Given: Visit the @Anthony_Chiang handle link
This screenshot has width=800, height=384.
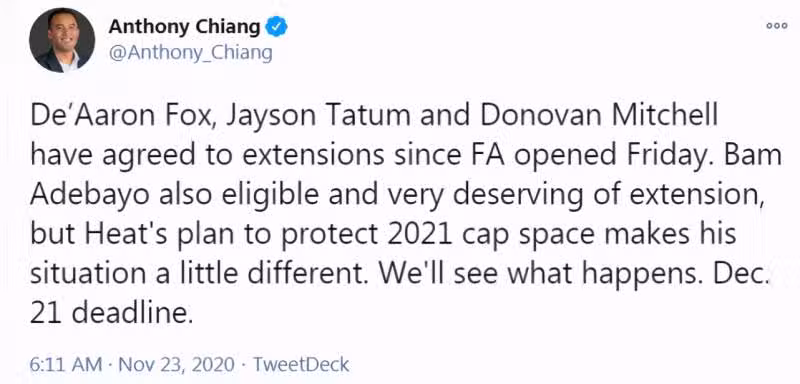Looking at the screenshot, I should tap(190, 53).
